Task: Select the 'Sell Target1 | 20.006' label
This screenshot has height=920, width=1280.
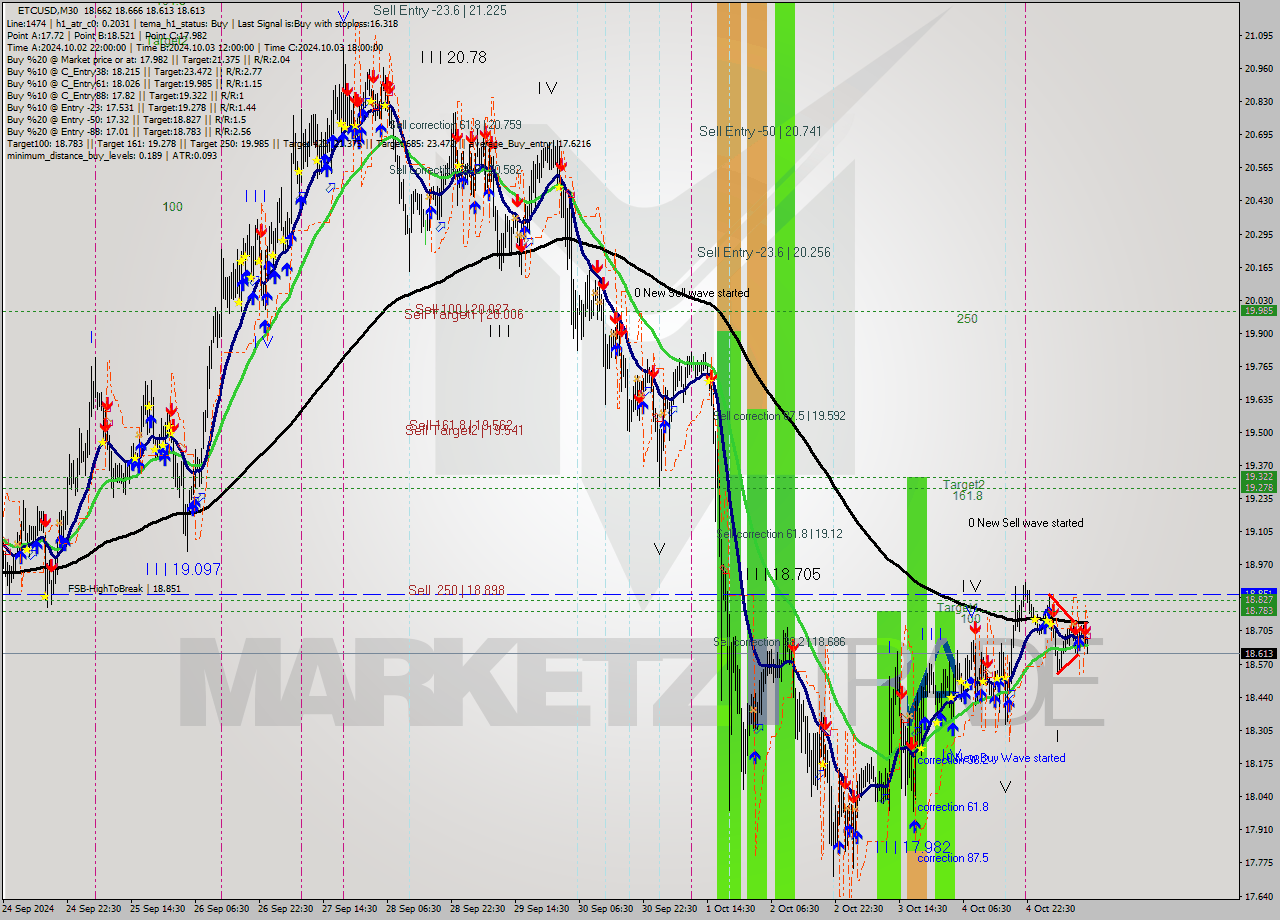Action: point(464,315)
